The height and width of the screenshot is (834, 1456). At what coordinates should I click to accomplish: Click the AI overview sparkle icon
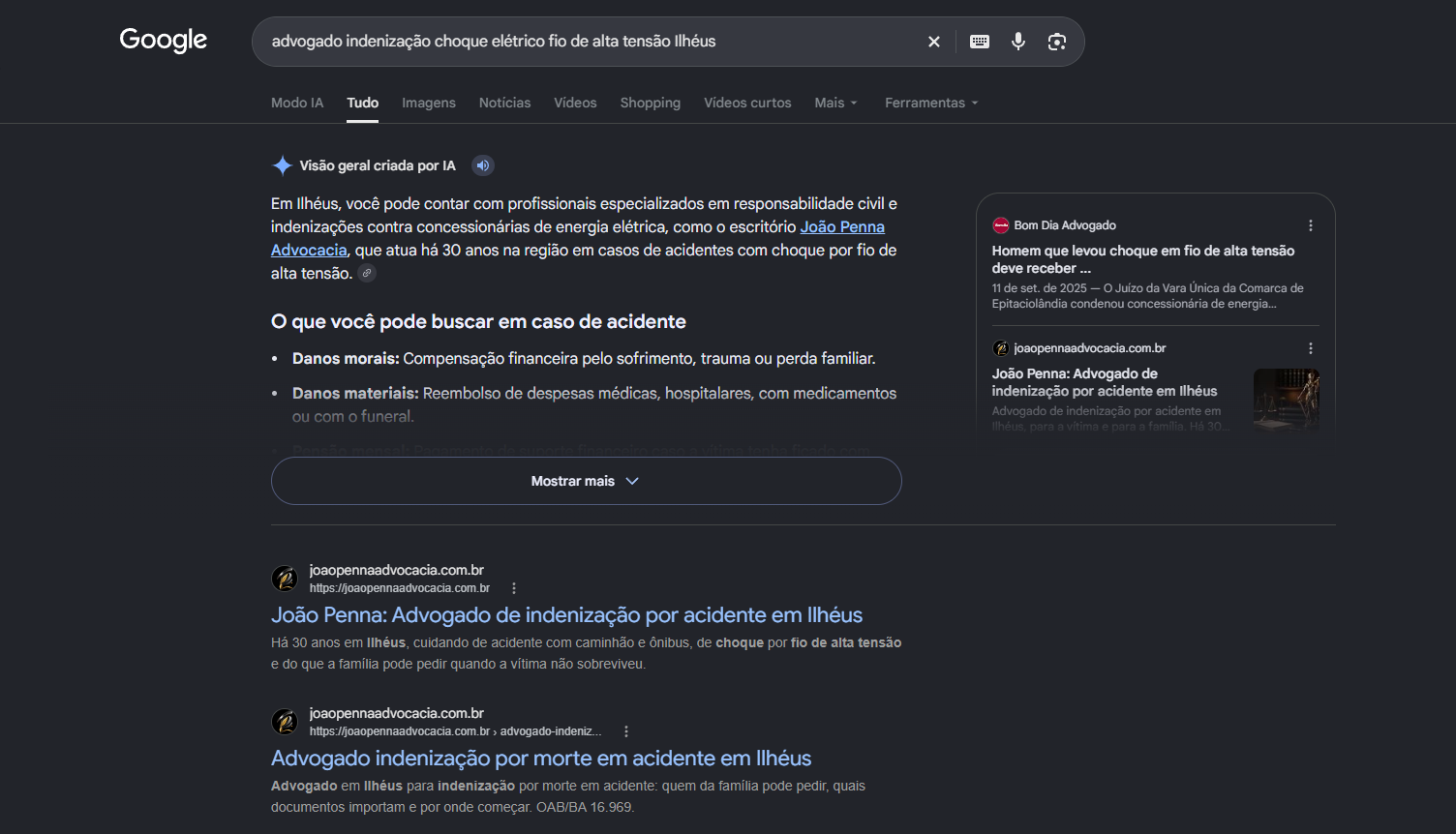coord(282,165)
